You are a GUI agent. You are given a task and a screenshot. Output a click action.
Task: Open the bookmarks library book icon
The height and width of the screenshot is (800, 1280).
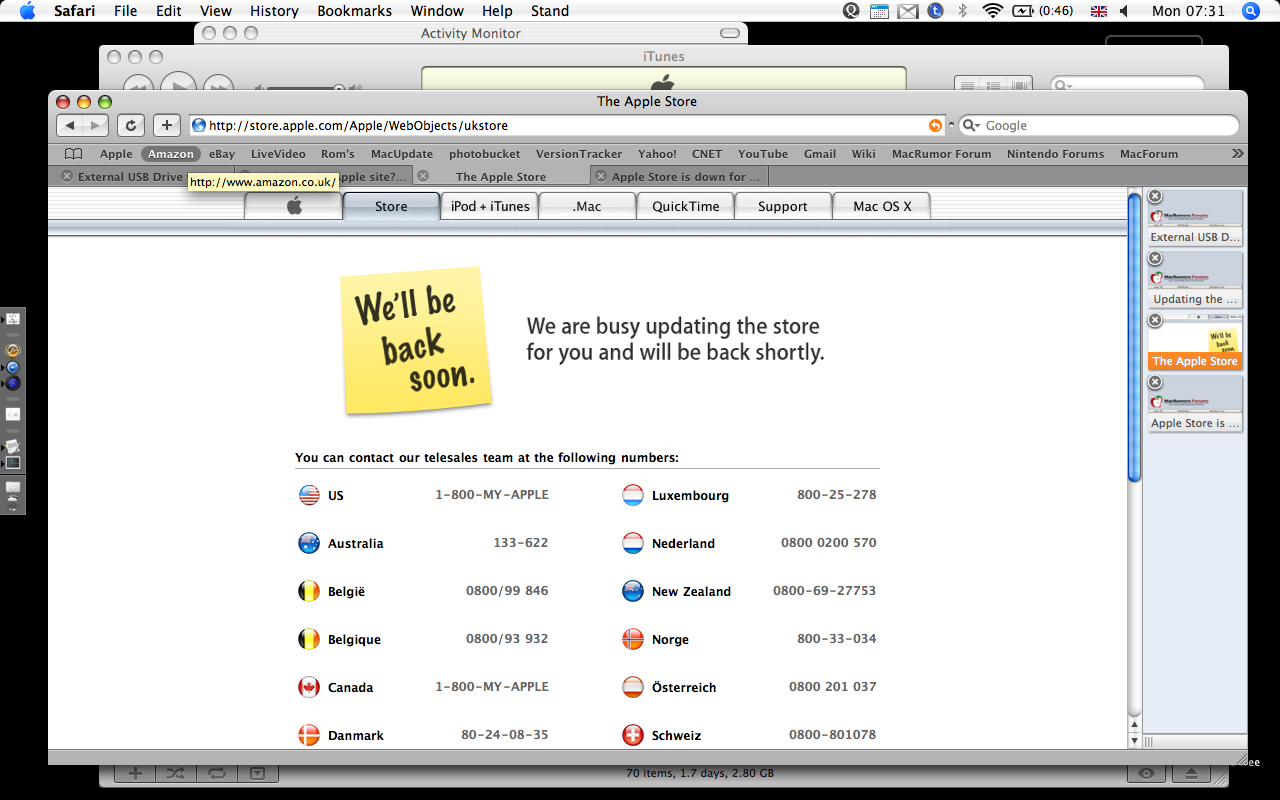(x=73, y=154)
